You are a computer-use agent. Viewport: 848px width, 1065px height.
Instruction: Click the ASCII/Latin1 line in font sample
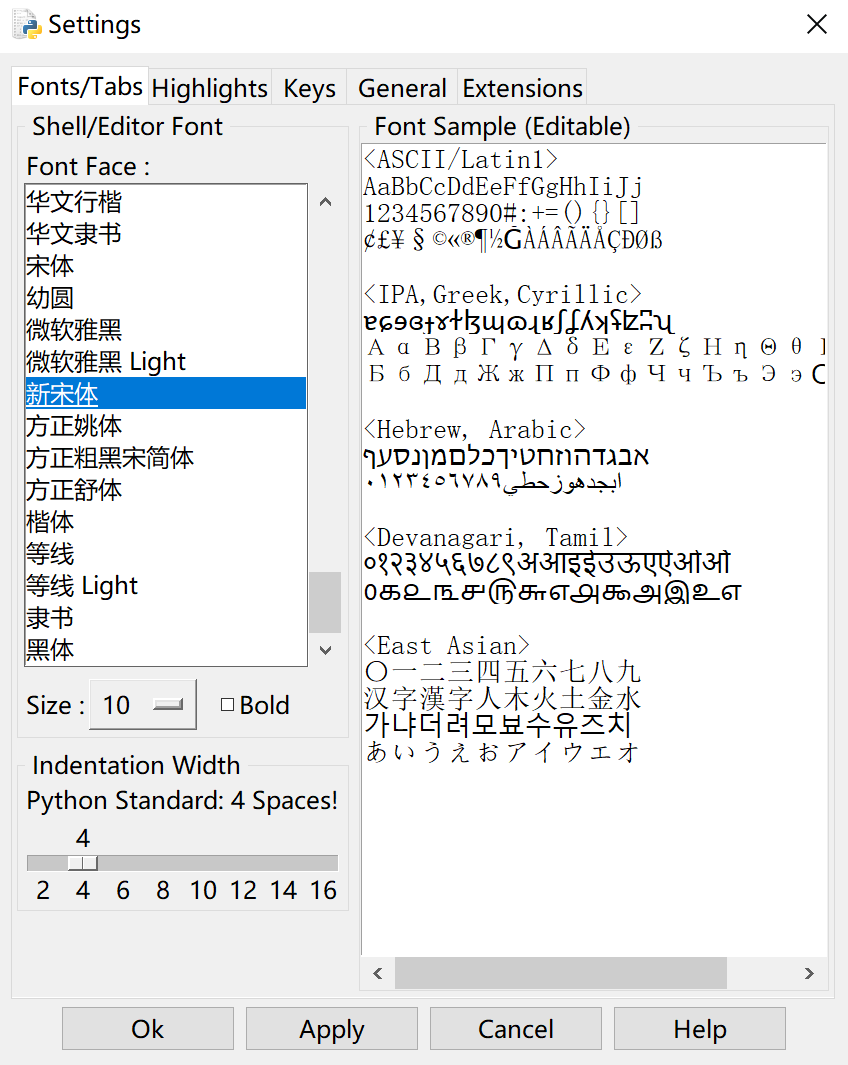click(461, 160)
